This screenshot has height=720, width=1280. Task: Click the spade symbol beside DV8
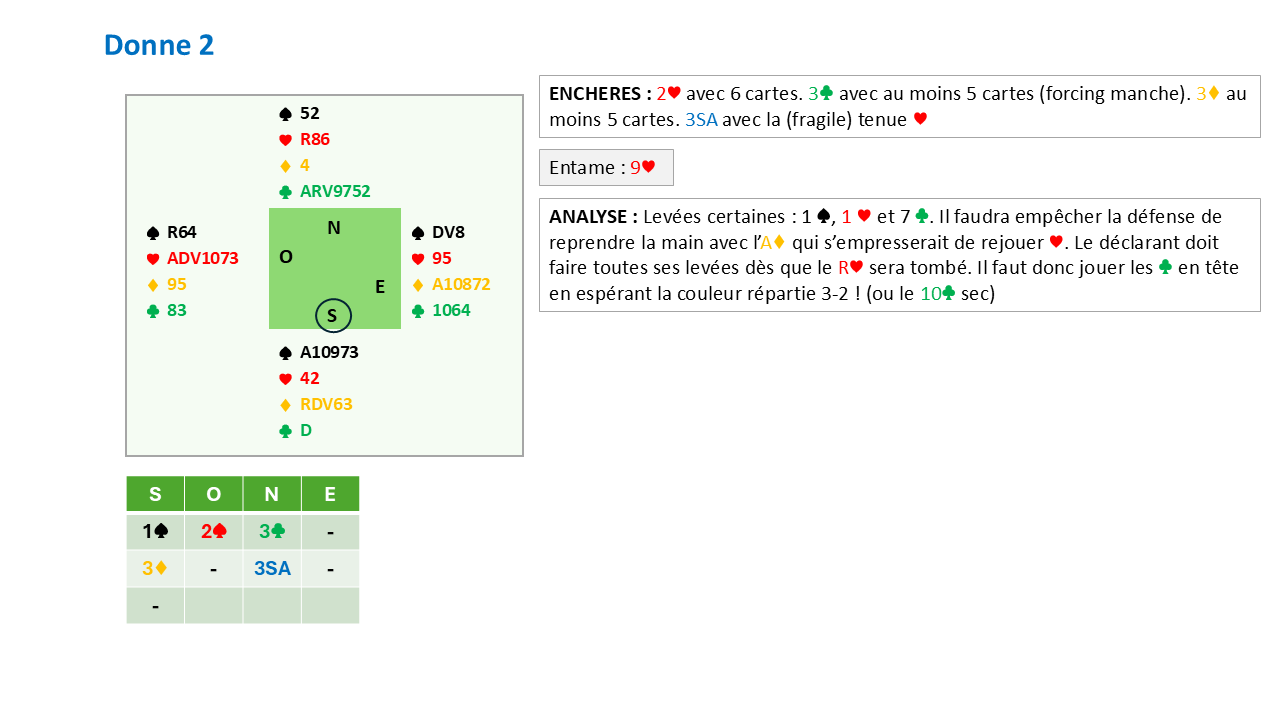419,233
